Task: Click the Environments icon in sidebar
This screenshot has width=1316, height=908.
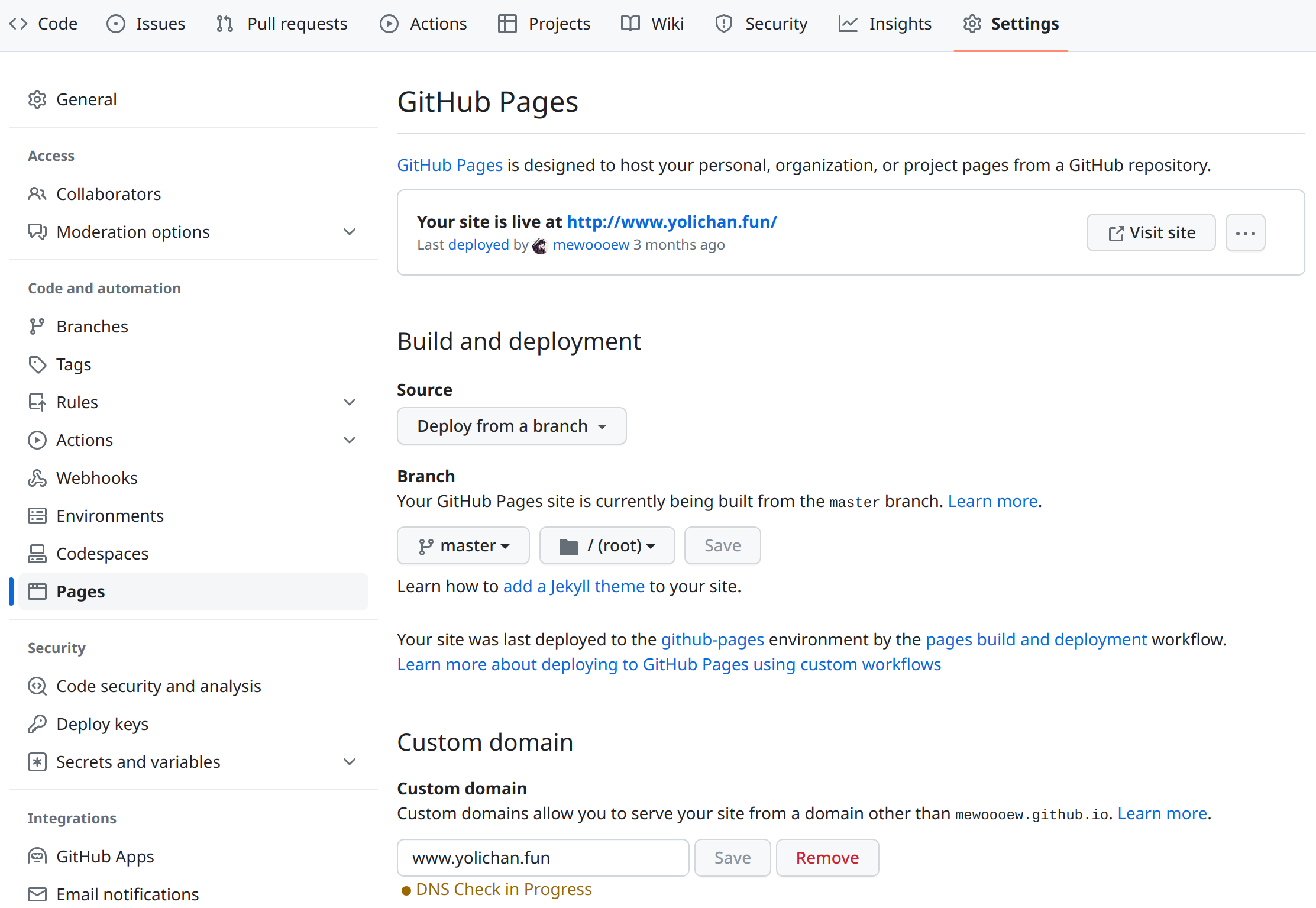Action: [37, 516]
